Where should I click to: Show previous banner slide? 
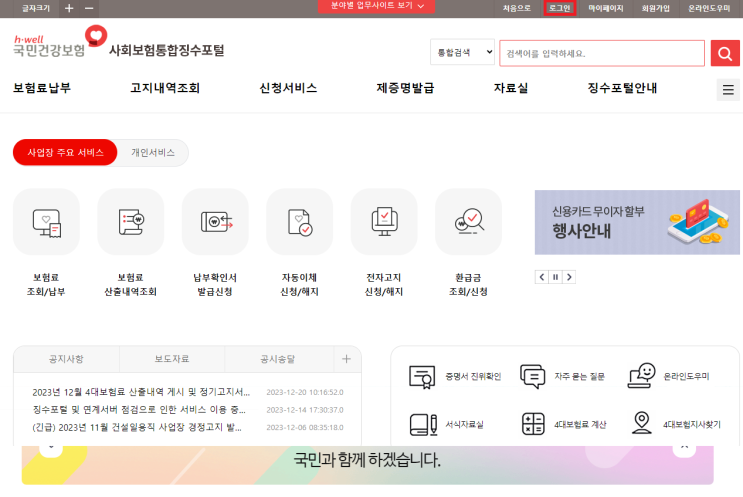click(542, 277)
